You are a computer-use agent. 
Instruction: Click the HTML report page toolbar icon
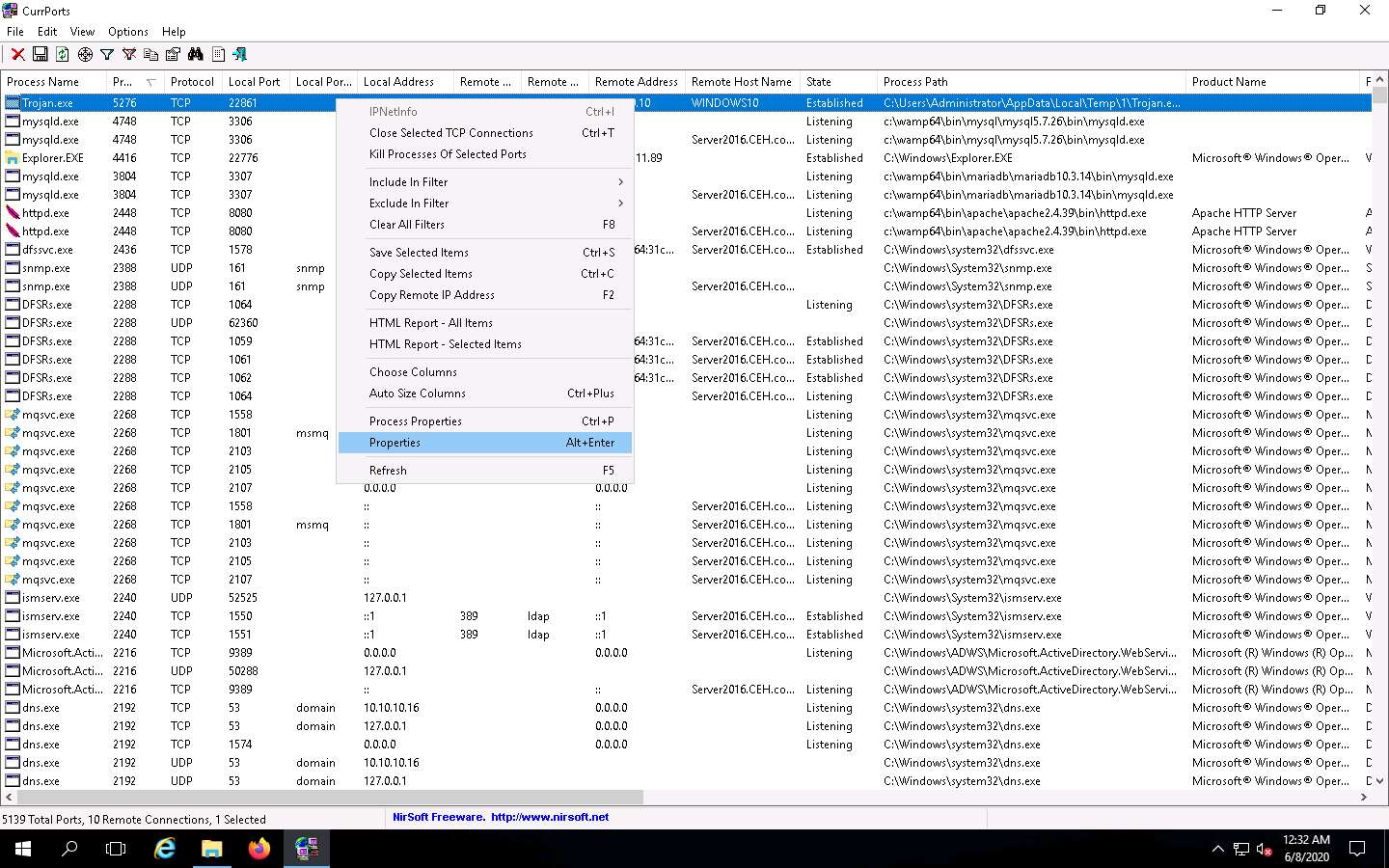click(218, 54)
